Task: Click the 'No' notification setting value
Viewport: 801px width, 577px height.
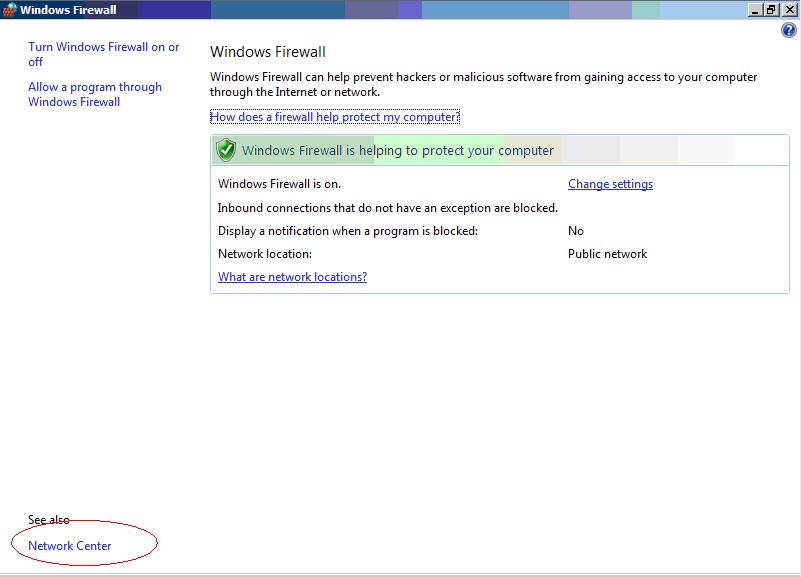Action: pyautogui.click(x=576, y=231)
